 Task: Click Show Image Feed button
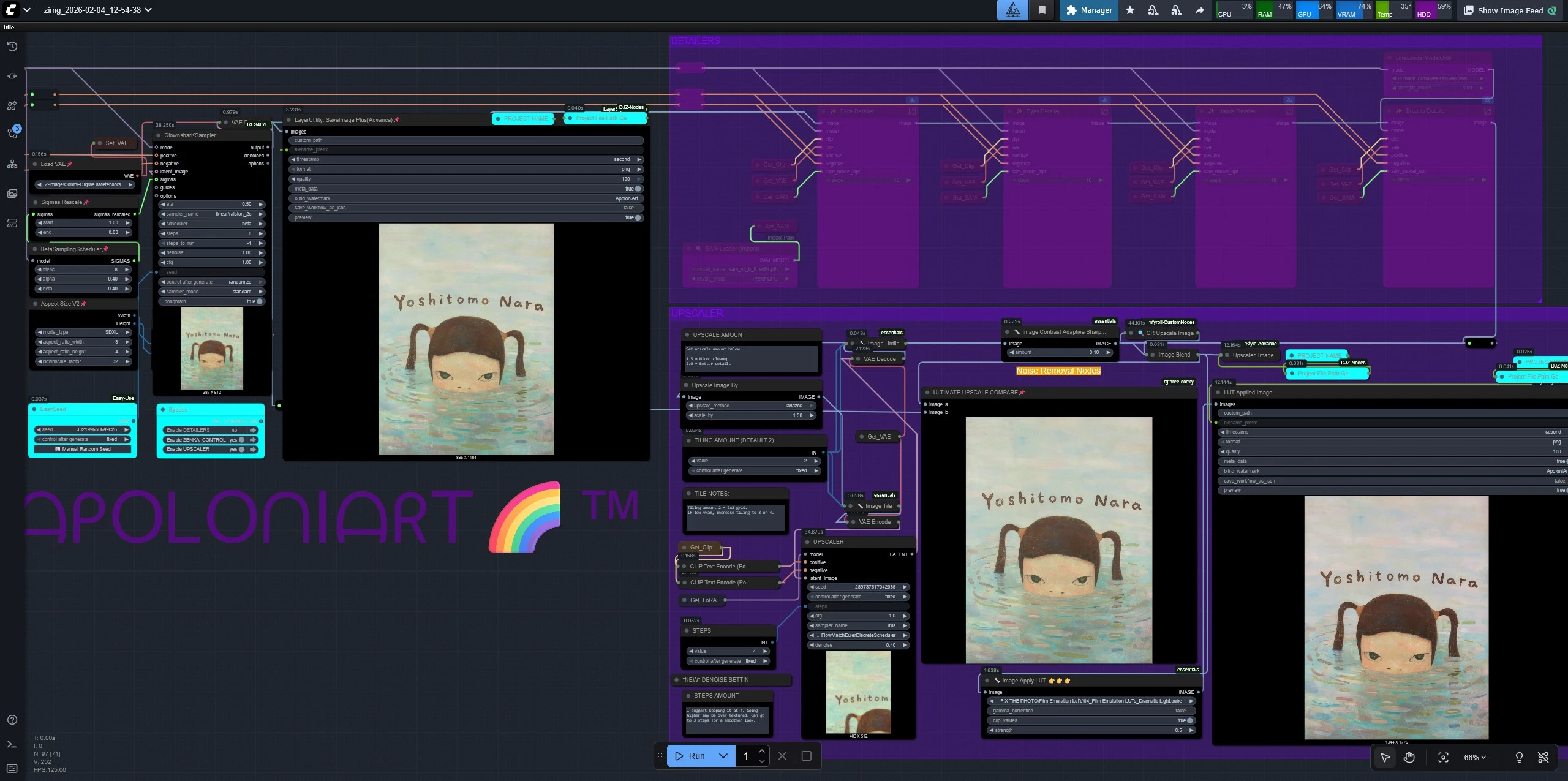(x=1510, y=10)
